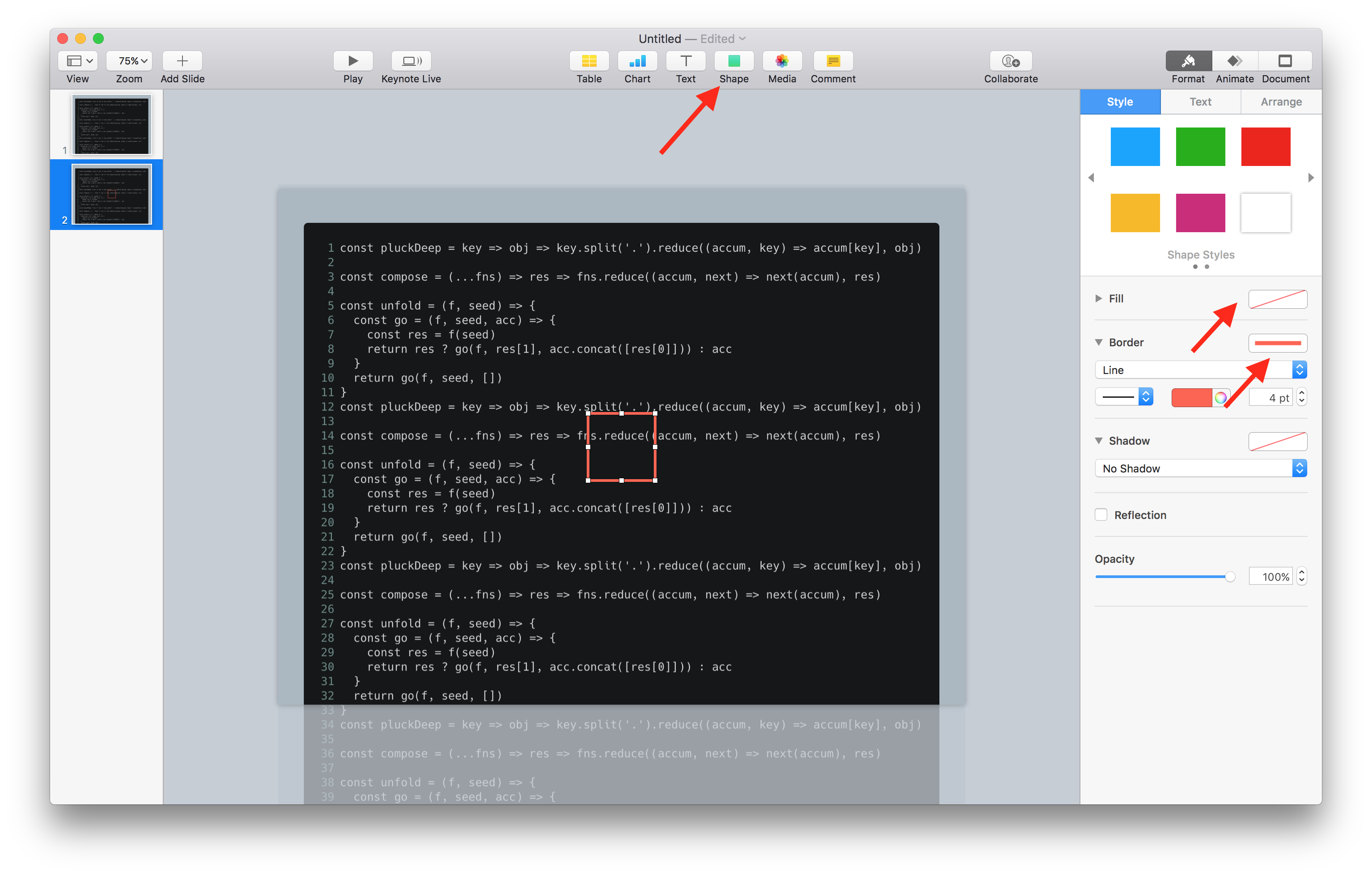
Task: Click the Text box tool
Action: point(686,61)
